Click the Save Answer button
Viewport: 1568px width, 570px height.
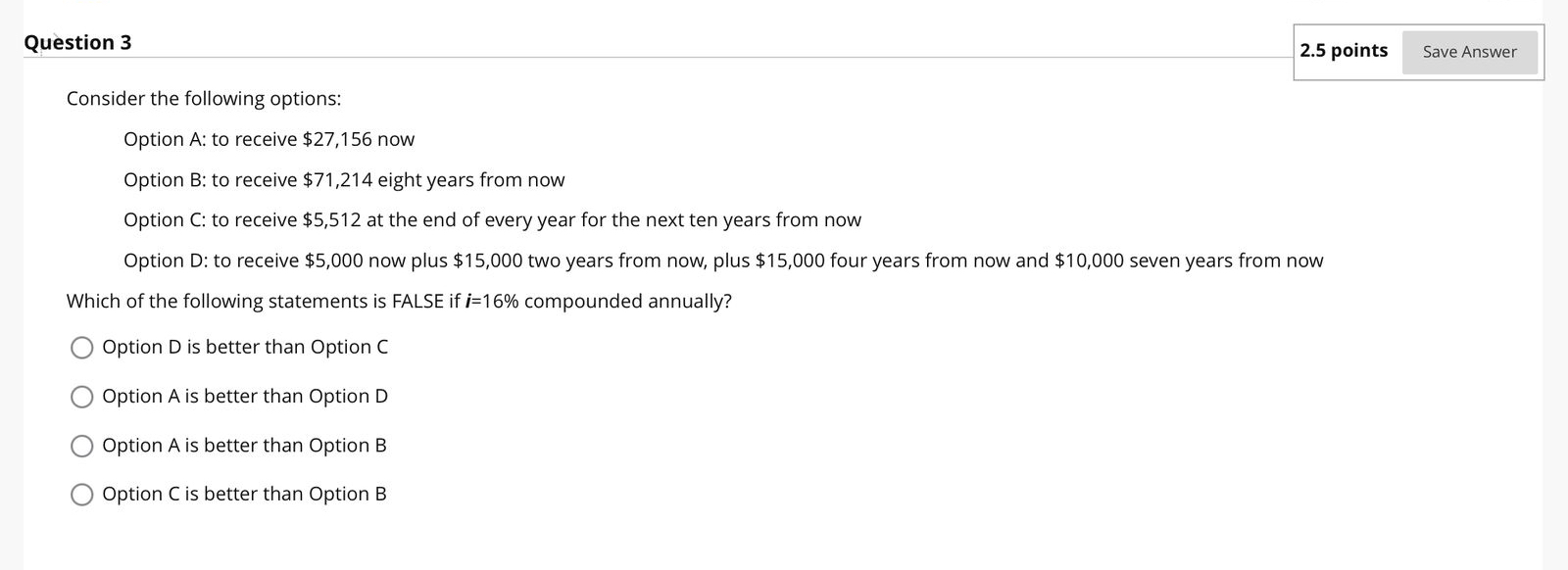pos(1469,52)
